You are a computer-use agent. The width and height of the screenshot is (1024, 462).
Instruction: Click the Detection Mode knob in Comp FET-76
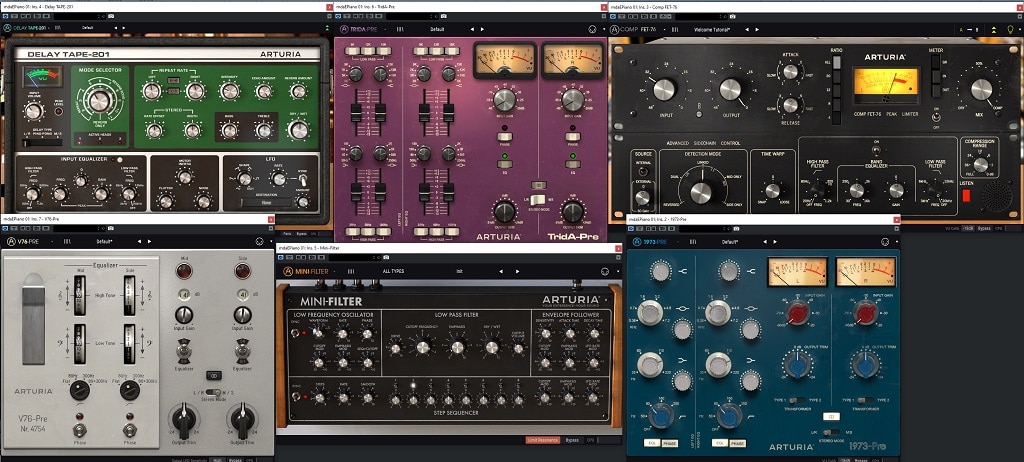click(x=701, y=192)
